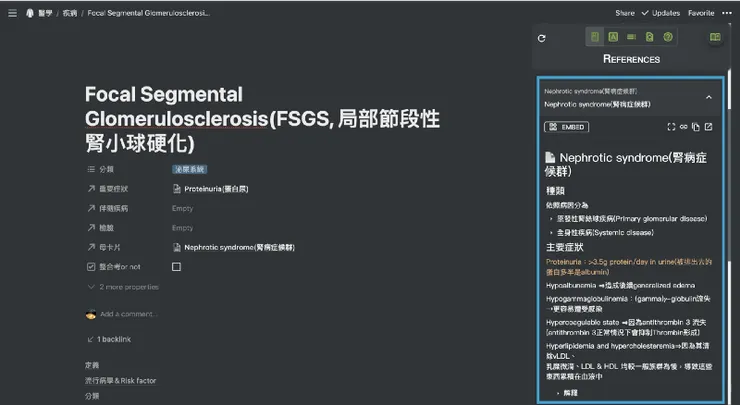Click the EMBED button
The width and height of the screenshot is (740, 405).
[567, 127]
